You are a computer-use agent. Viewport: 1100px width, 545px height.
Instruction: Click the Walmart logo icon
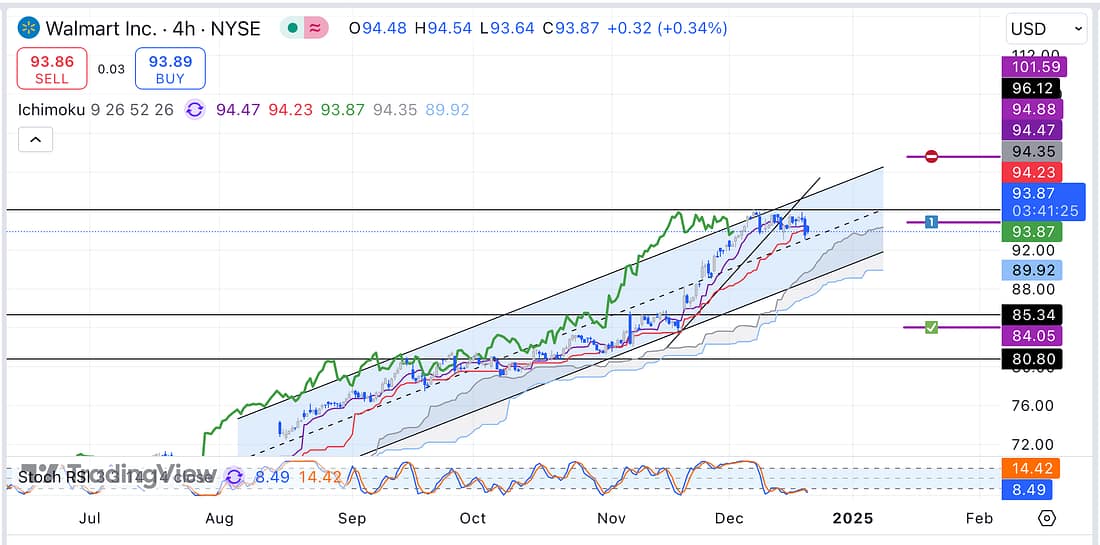(29, 28)
